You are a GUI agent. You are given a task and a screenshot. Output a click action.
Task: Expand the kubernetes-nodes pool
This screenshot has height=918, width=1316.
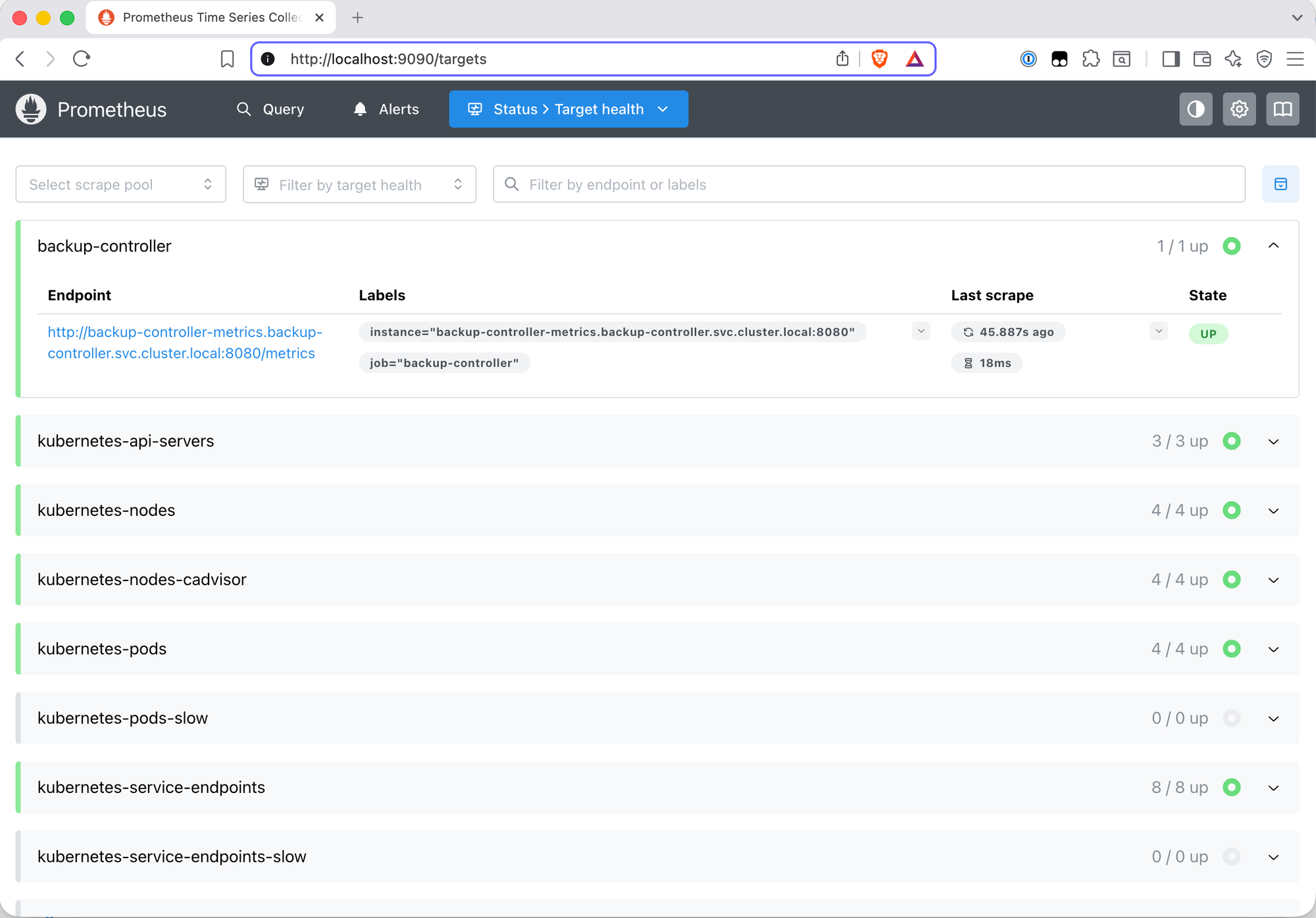(1273, 511)
